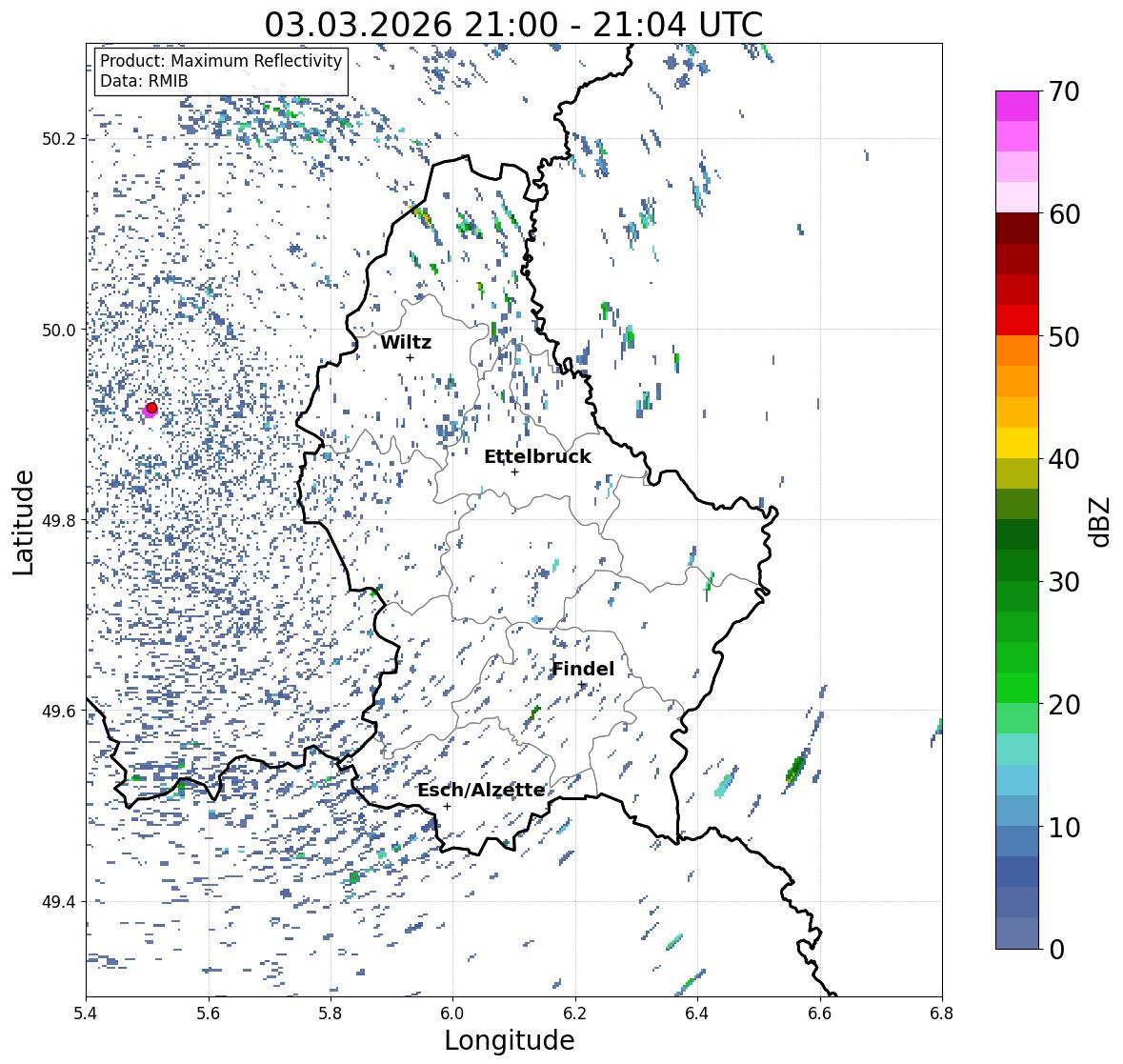Click the Latitude axis label
Screen dimensions: 1123x1064
tap(23, 522)
